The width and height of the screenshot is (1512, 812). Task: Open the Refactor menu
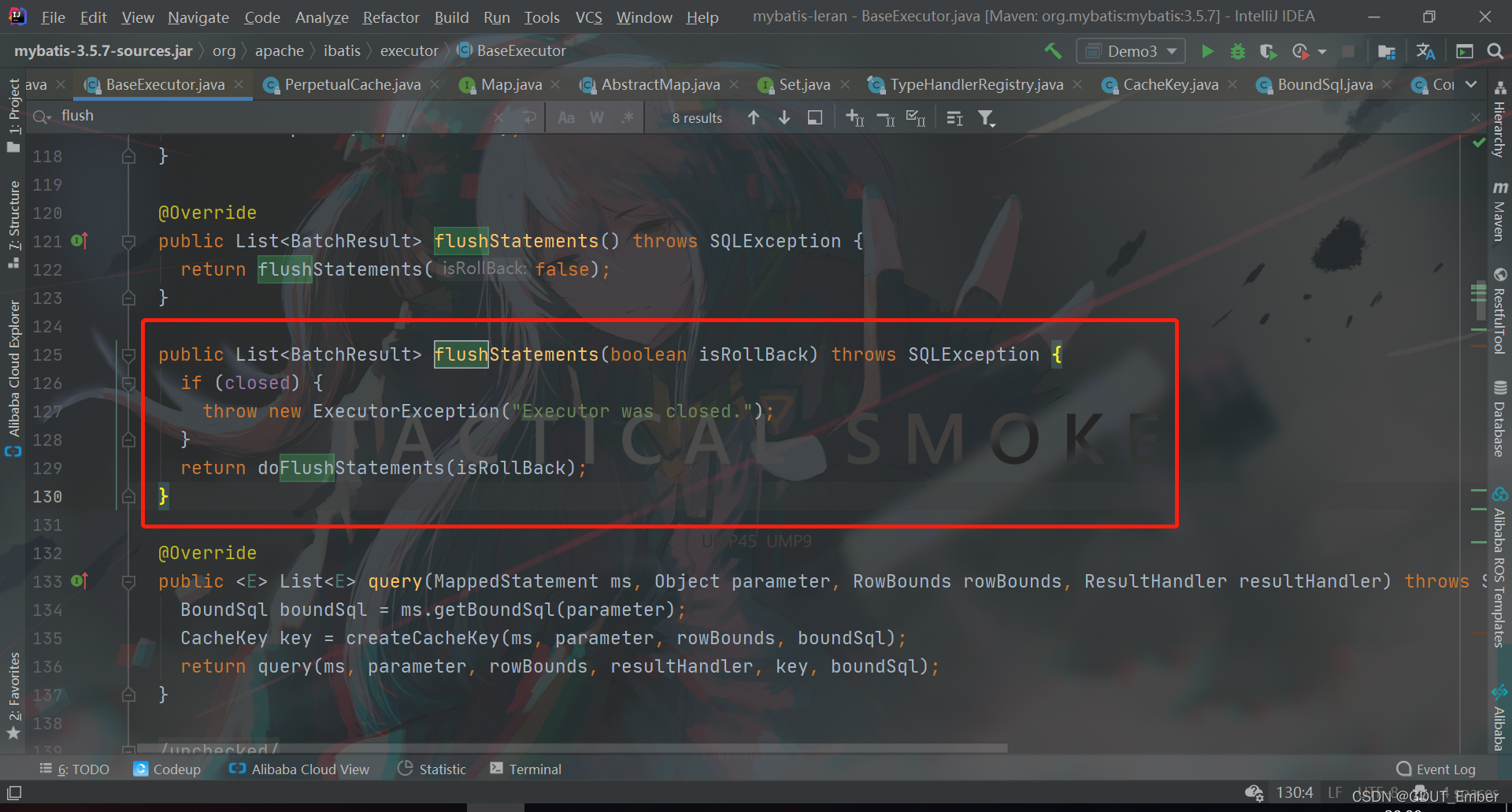tap(391, 17)
